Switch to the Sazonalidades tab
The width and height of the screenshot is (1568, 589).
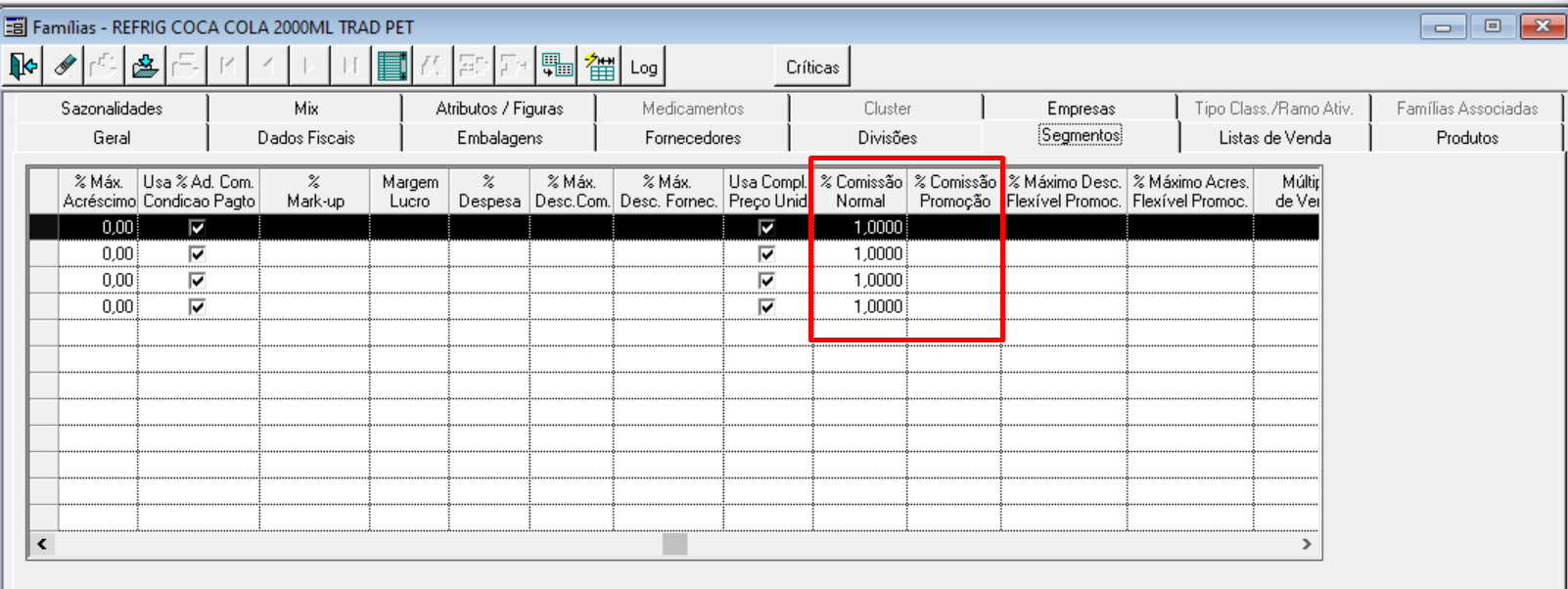pyautogui.click(x=112, y=109)
